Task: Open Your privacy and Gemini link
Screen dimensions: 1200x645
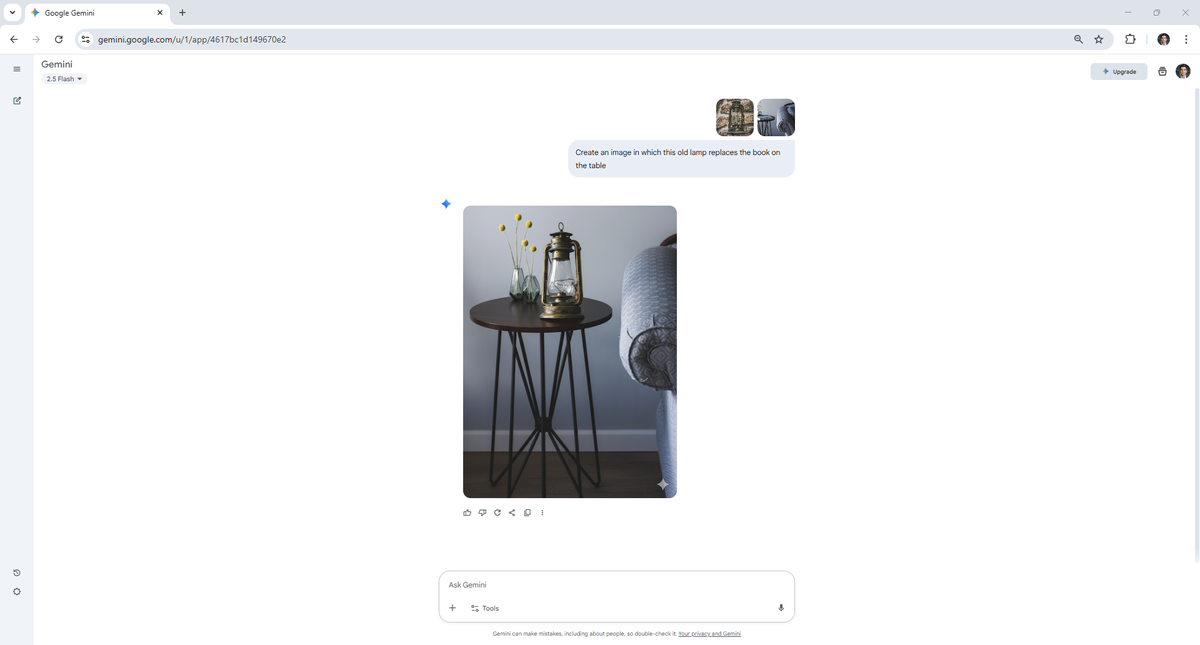Action: [x=709, y=634]
